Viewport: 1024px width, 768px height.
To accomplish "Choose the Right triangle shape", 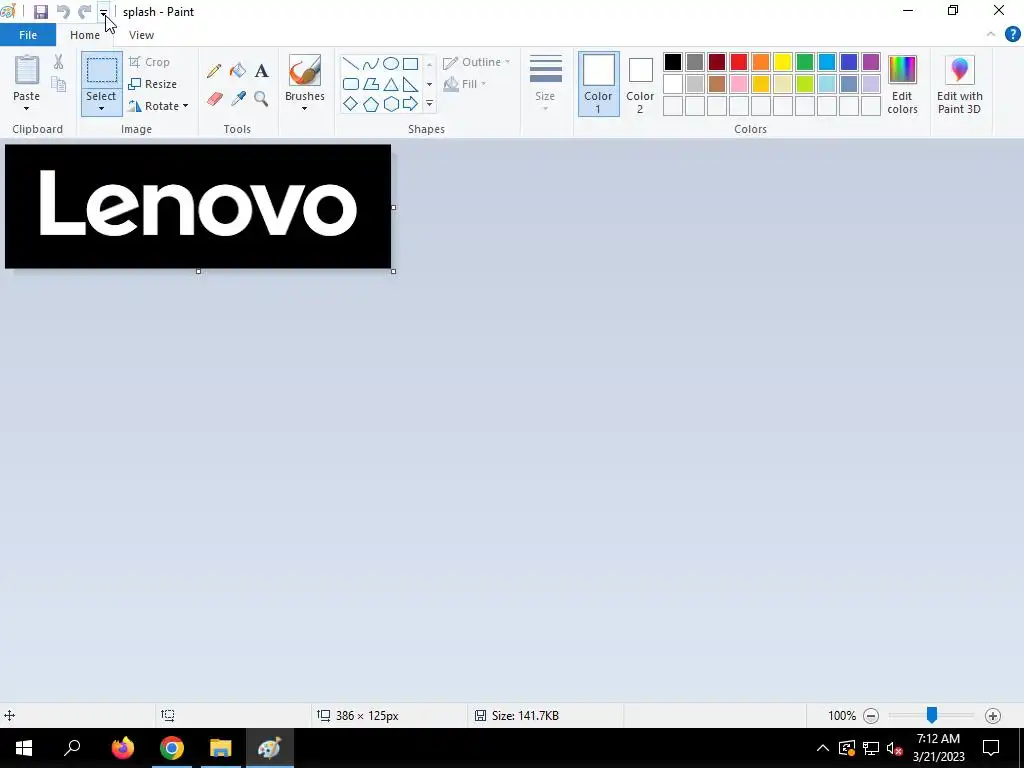I will pos(411,84).
